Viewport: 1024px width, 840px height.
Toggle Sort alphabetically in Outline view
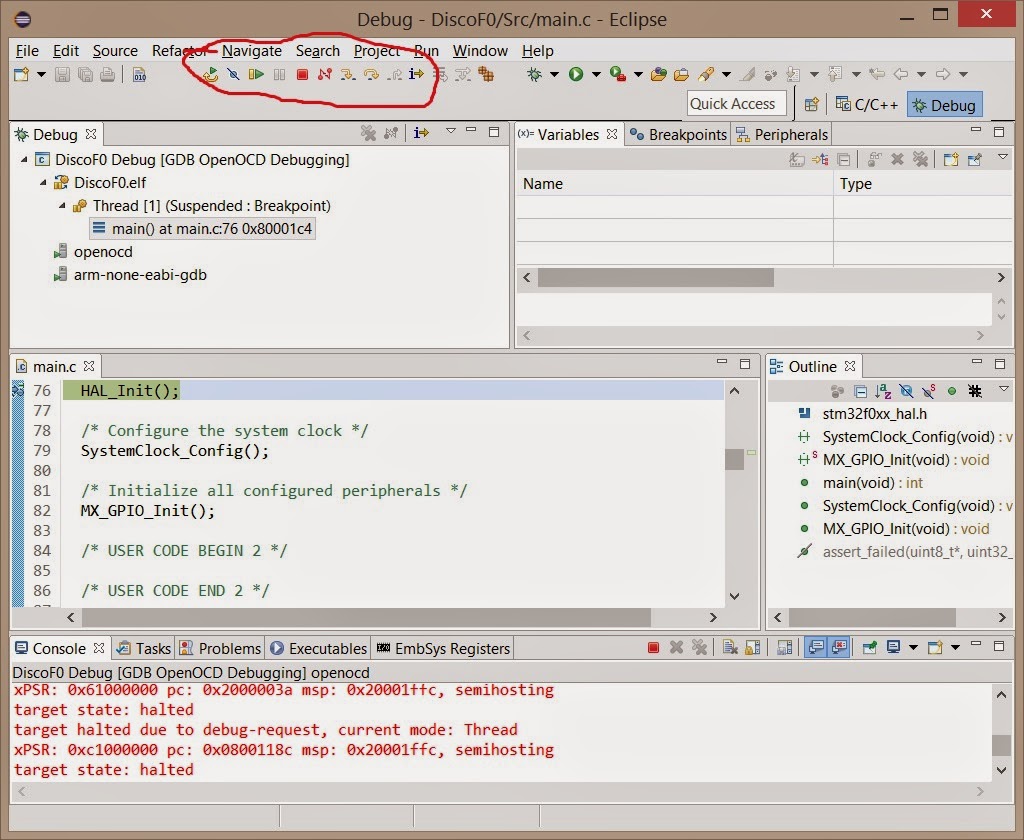[883, 391]
